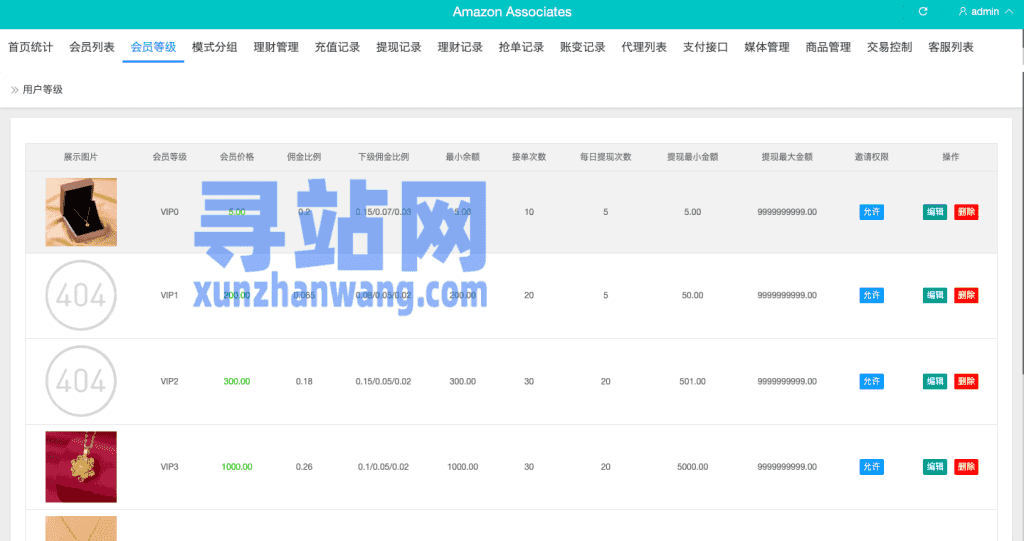Viewport: 1024px width, 541px height.
Task: Switch to 交易控制 tab
Action: [x=889, y=47]
